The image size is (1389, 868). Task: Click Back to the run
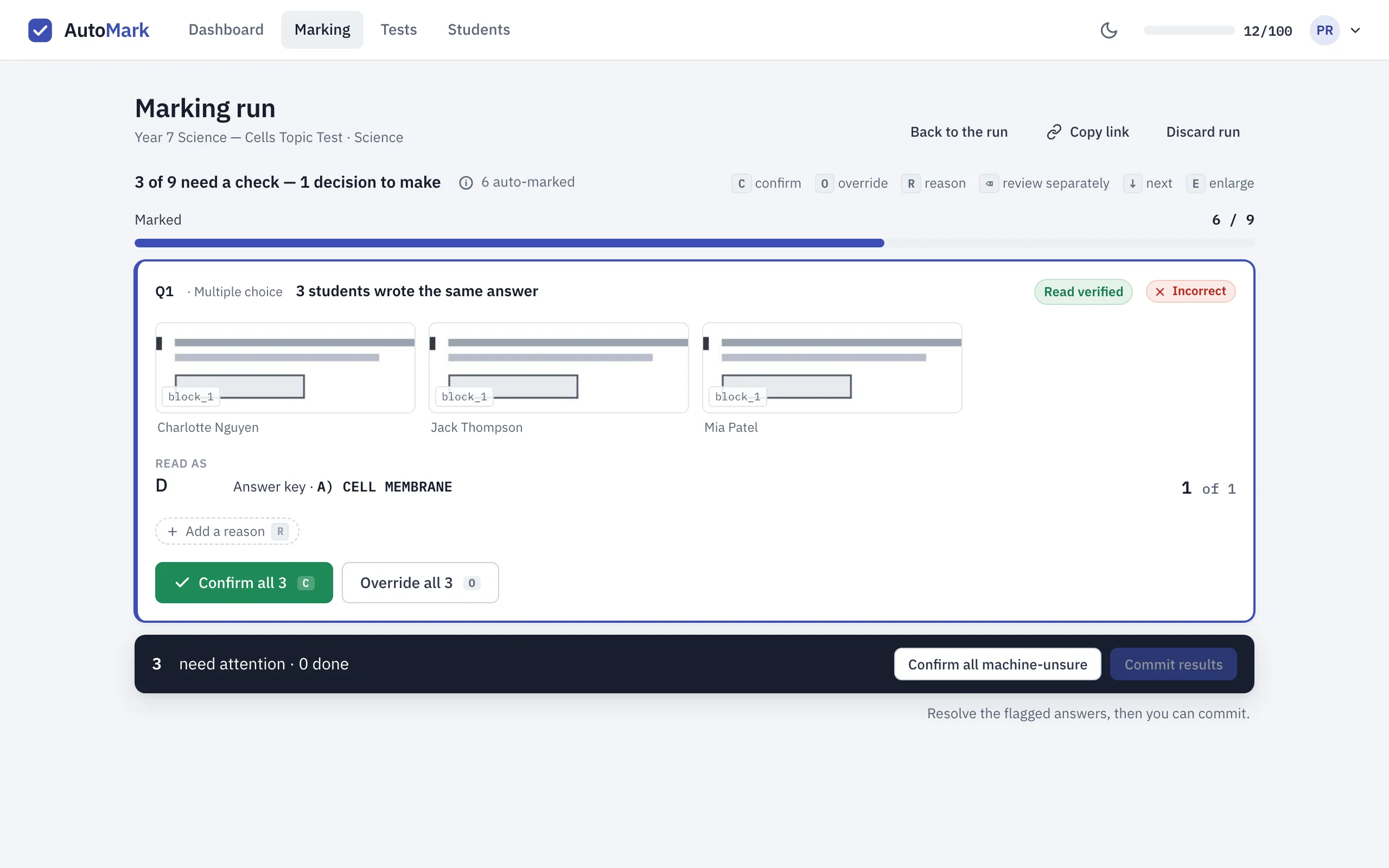[959, 132]
